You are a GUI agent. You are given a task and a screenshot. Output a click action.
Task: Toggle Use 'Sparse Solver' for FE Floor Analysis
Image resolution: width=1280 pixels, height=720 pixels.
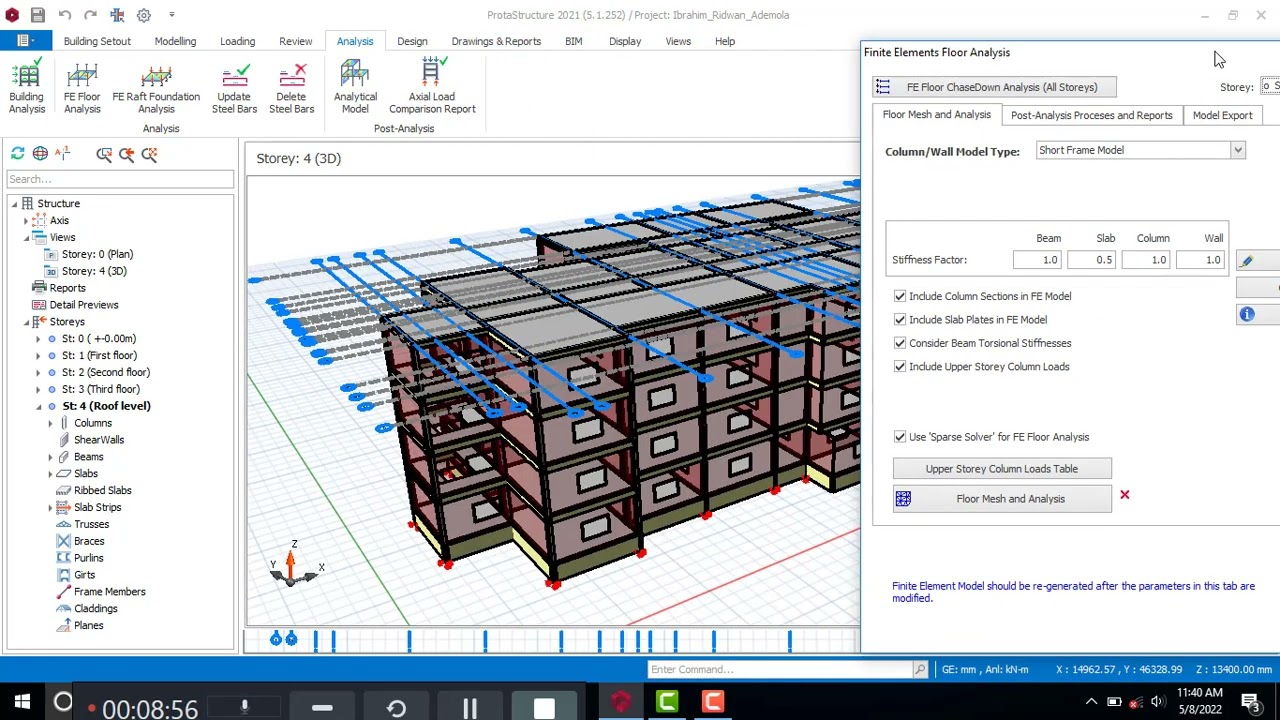point(900,437)
